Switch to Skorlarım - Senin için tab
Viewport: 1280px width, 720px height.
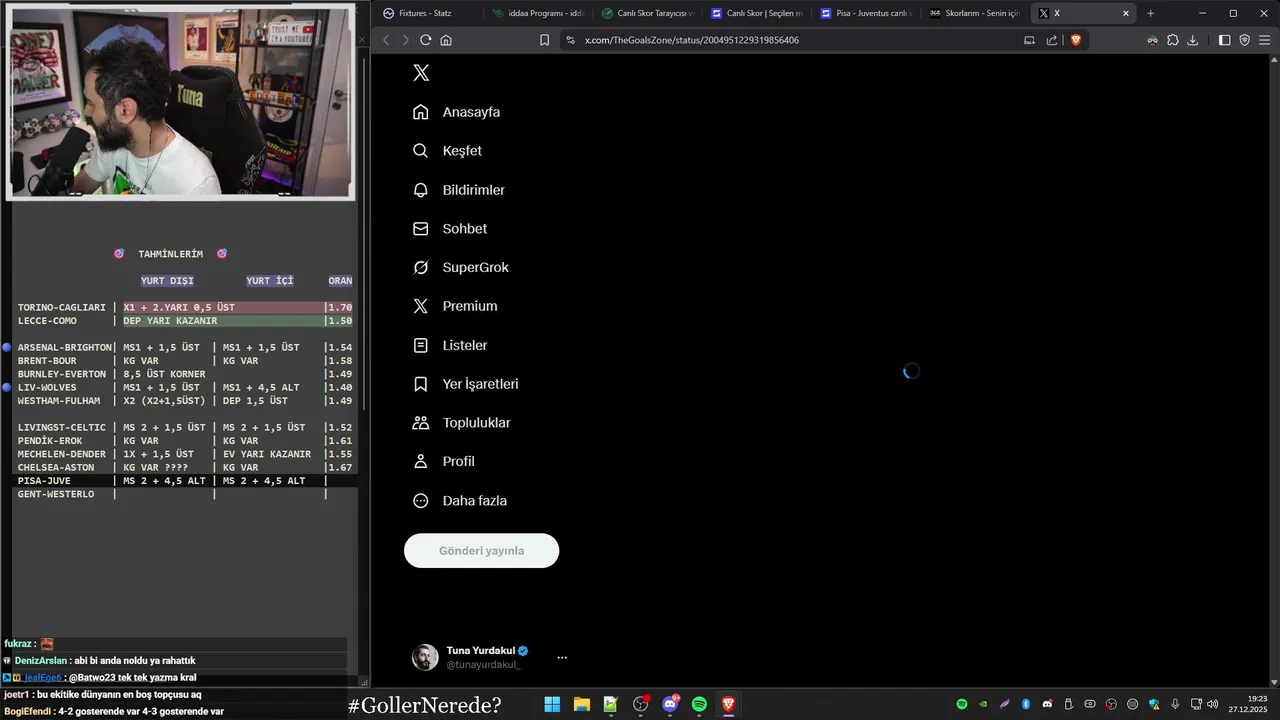[972, 13]
